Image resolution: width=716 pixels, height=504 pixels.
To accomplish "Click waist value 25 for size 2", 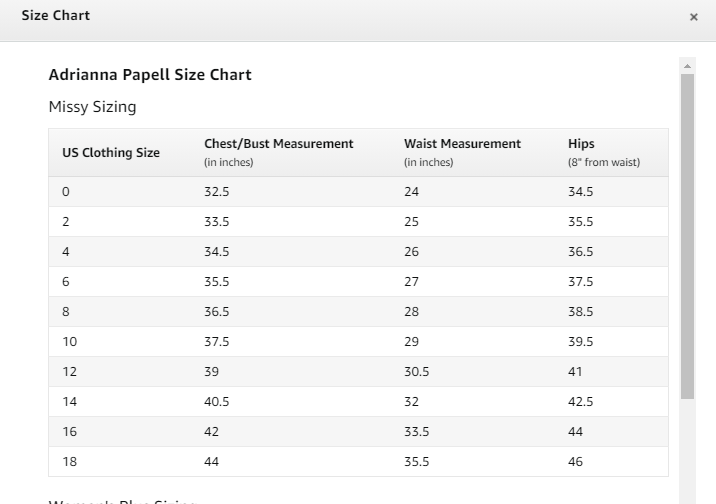I will click(x=411, y=222).
